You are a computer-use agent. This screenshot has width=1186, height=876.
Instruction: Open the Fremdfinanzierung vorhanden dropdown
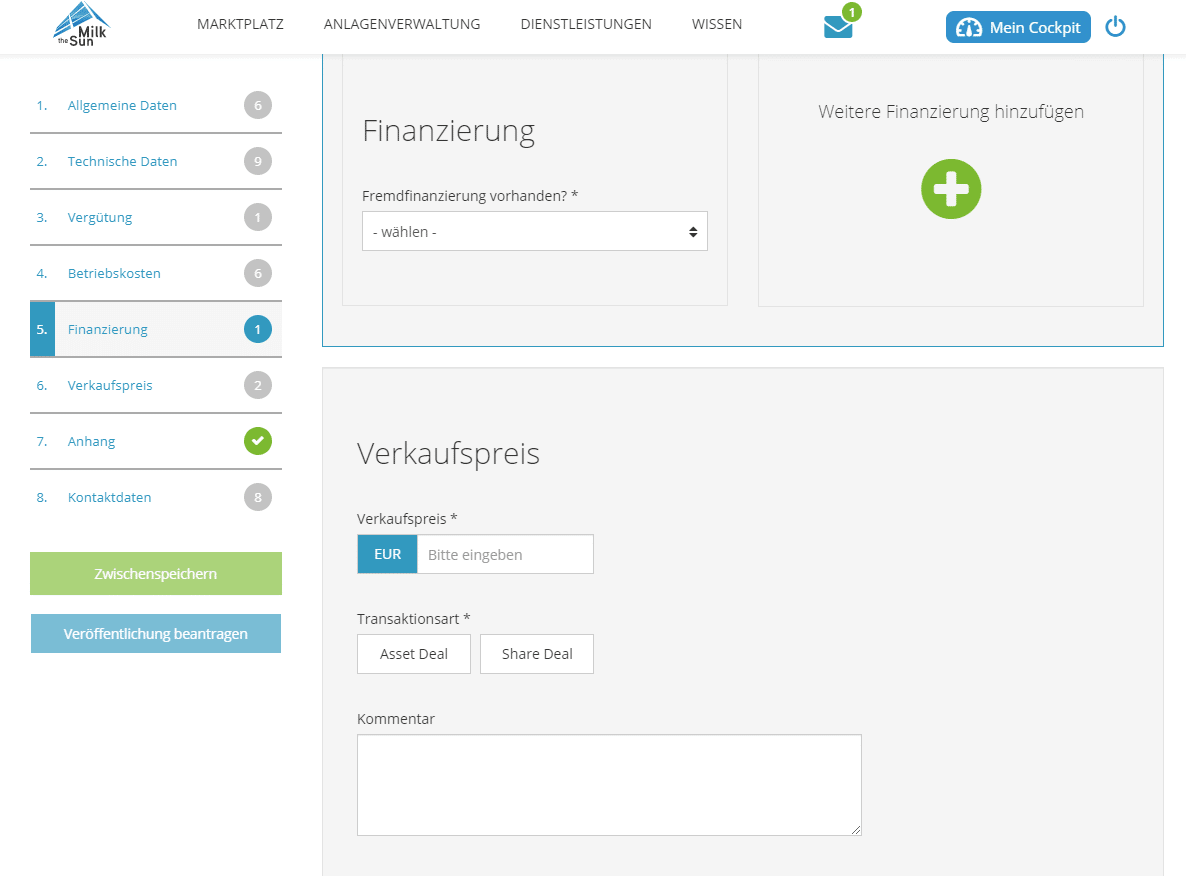click(534, 231)
